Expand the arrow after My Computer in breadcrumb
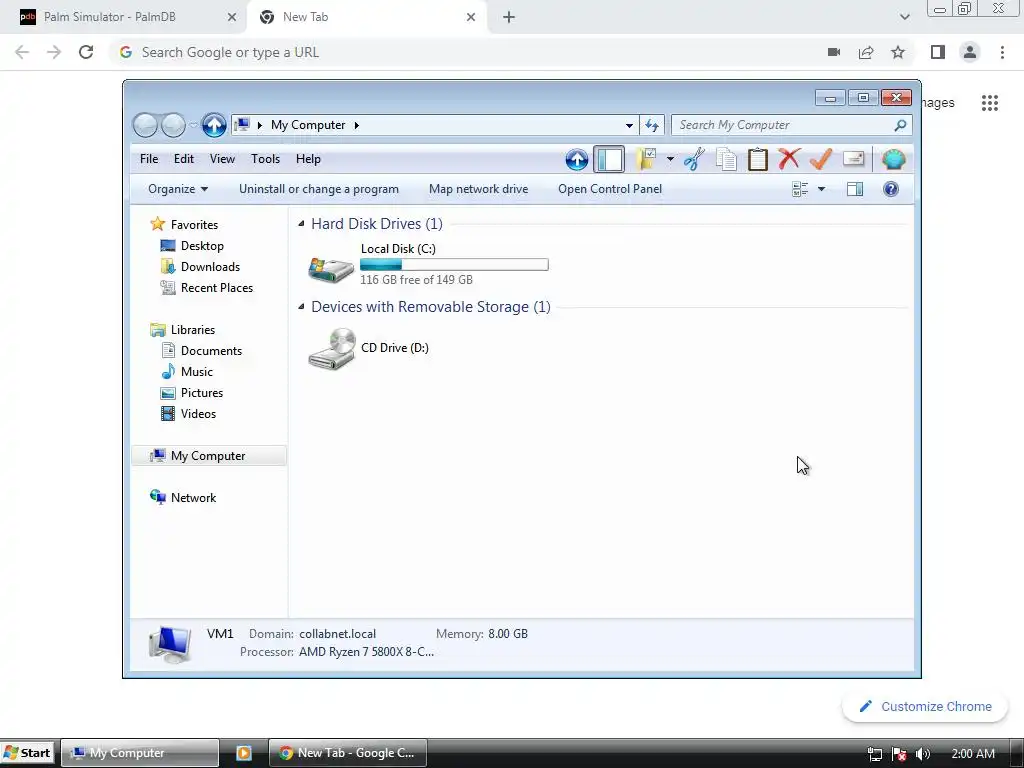Screen dimensions: 1024x768 click(357, 125)
